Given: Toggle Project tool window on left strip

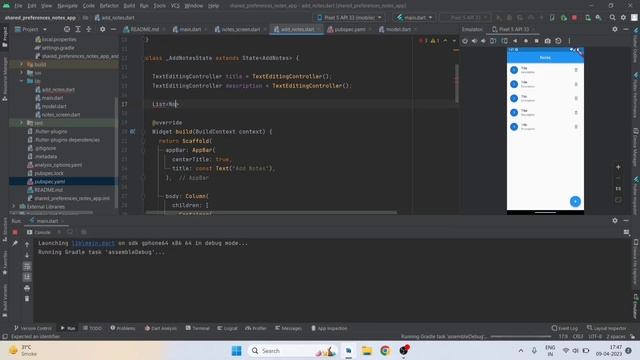Looking at the screenshot, I should (x=5, y=38).
